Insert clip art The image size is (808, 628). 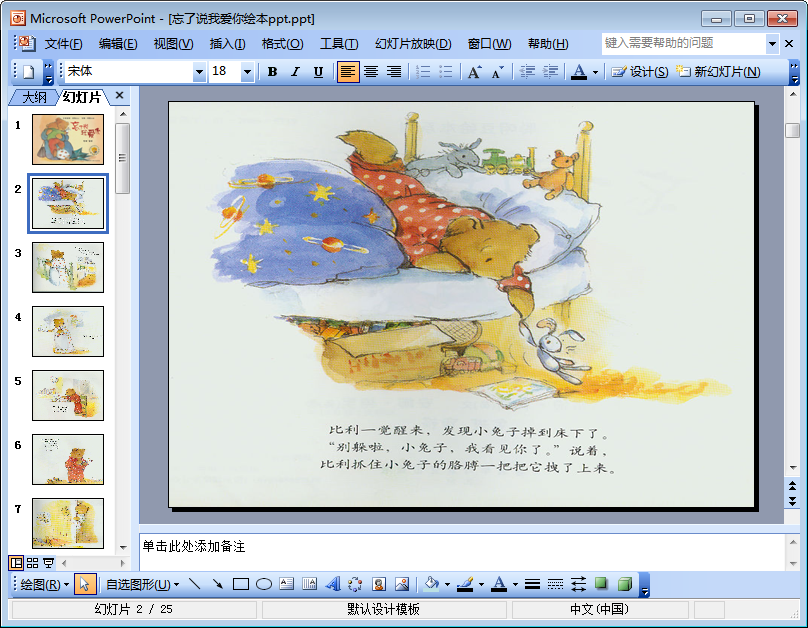pyautogui.click(x=379, y=584)
